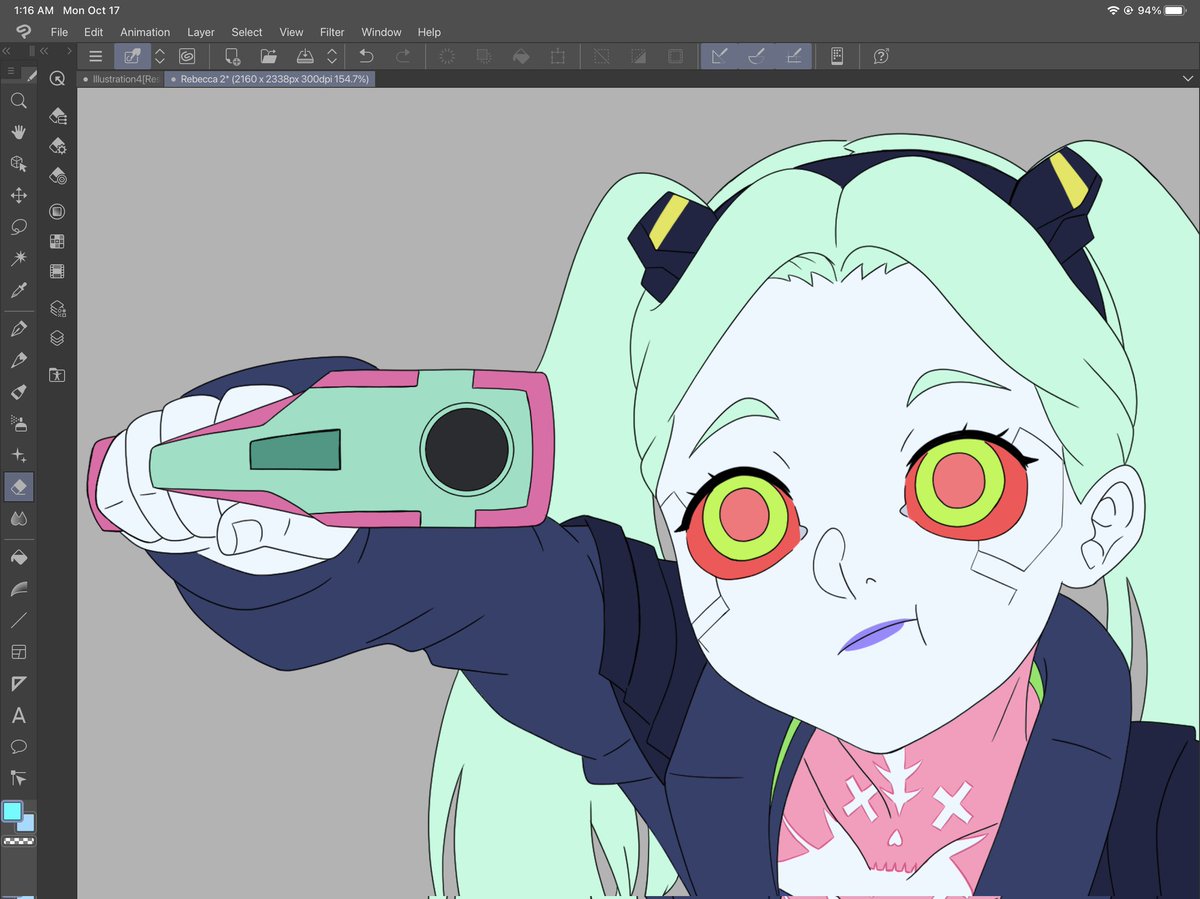Select the Text tool
1200x899 pixels.
pos(18,716)
